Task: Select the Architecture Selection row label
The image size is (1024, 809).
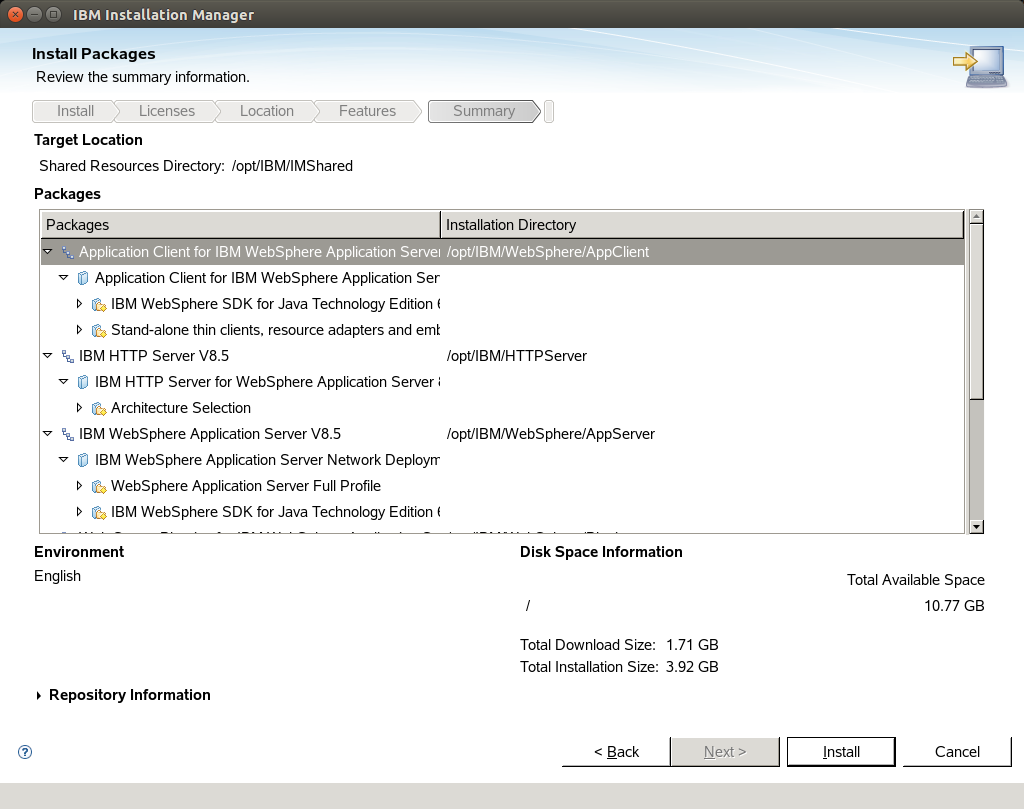Action: pyautogui.click(x=181, y=408)
